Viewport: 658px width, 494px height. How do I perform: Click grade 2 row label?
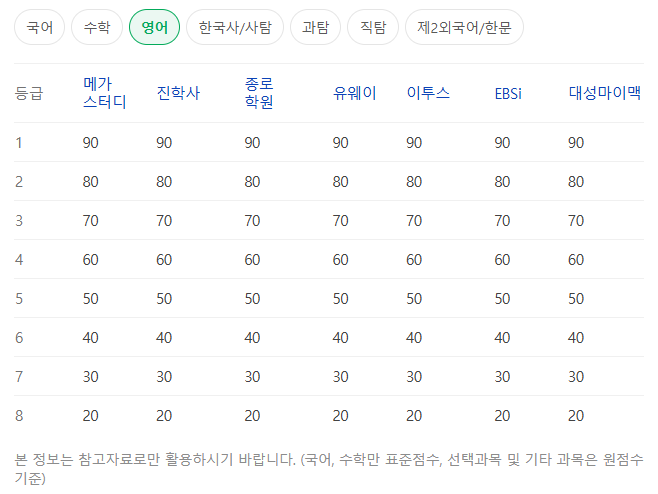tap(19, 182)
